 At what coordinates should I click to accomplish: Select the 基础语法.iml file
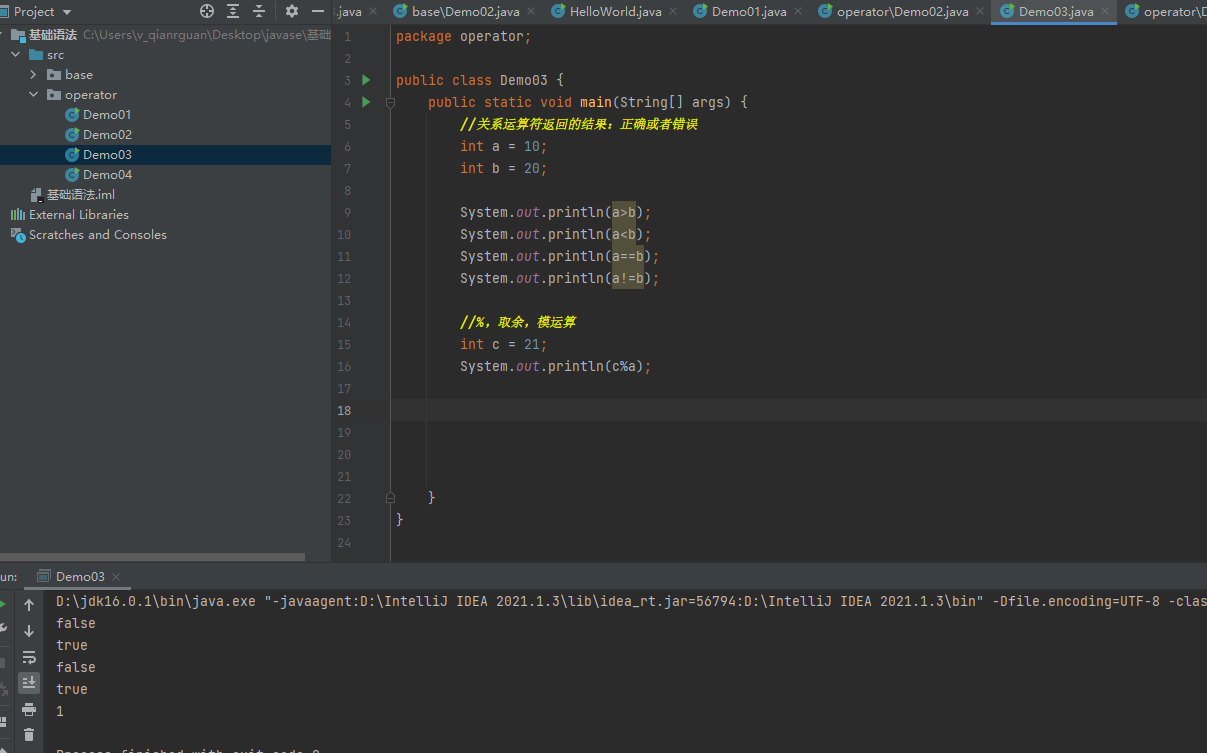pos(80,195)
